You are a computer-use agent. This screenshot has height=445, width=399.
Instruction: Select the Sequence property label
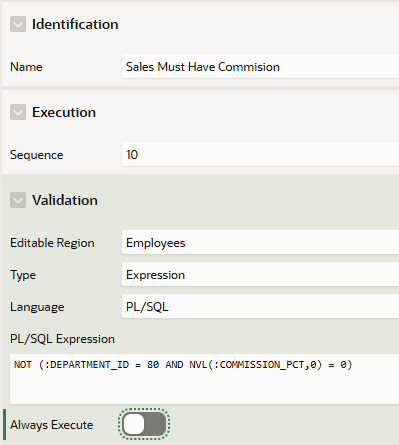point(37,155)
